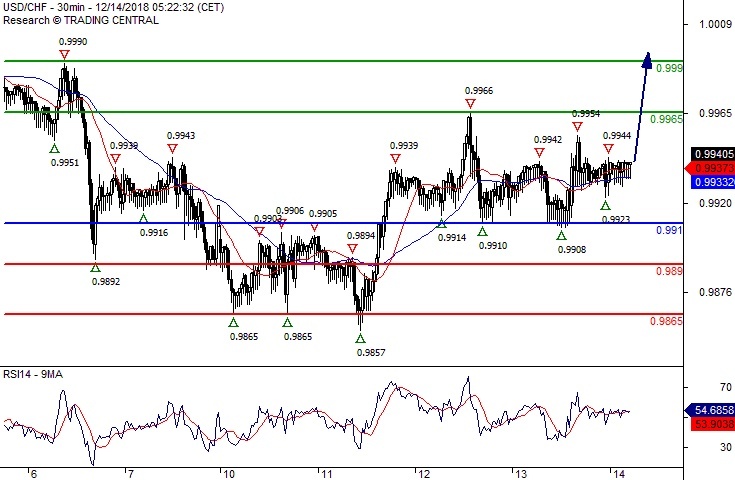The image size is (735, 480).
Task: Select the red triangle marker under 0.9943
Action: [172, 149]
